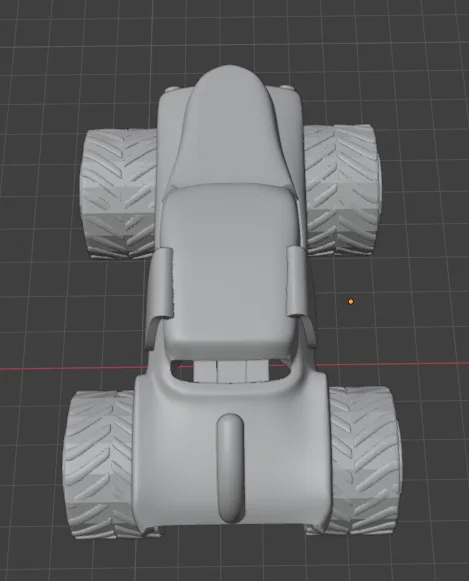Select the lower-right tire beside rear bed

pyautogui.click(x=365, y=460)
